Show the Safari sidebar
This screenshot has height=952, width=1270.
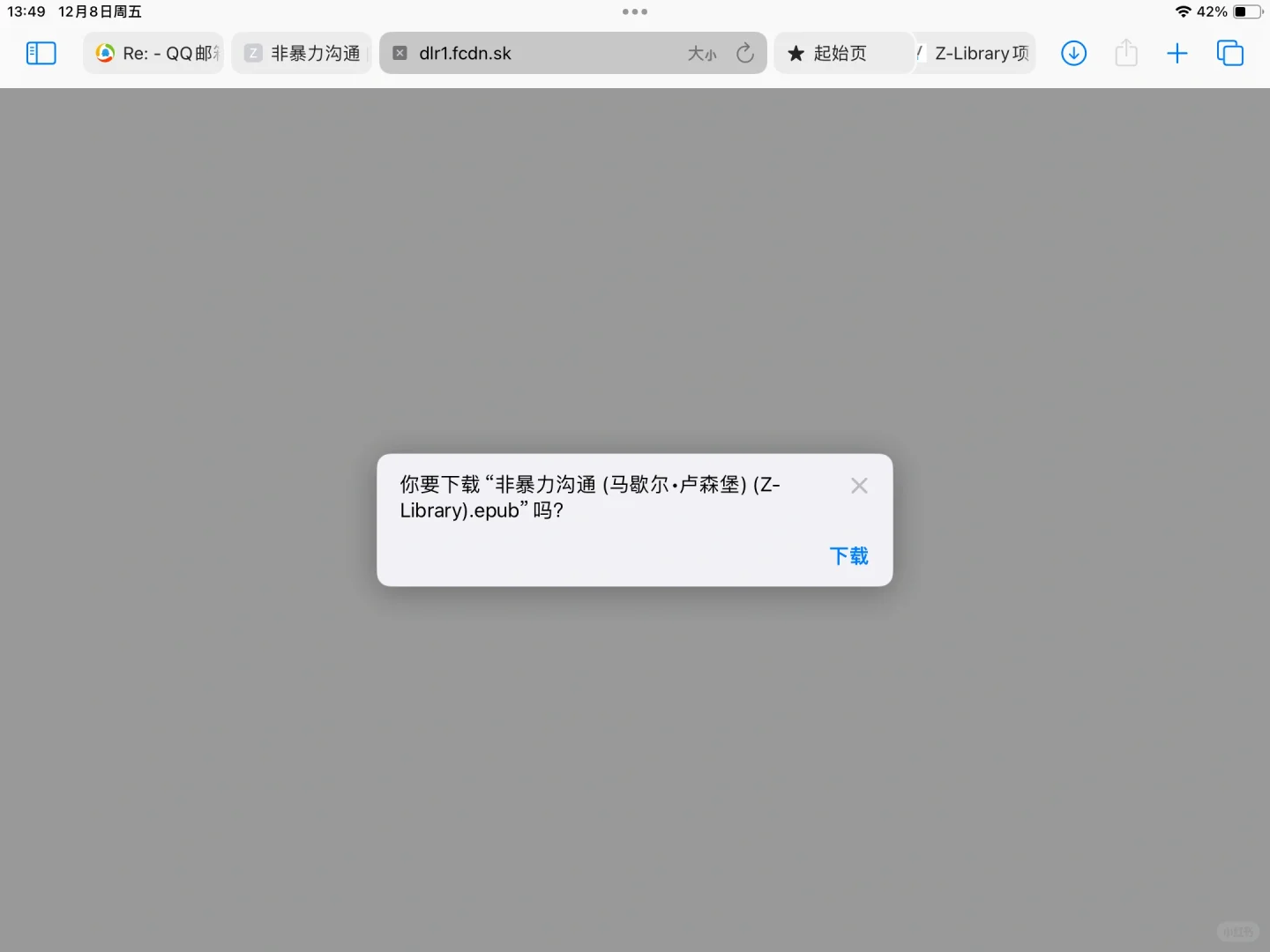coord(41,53)
